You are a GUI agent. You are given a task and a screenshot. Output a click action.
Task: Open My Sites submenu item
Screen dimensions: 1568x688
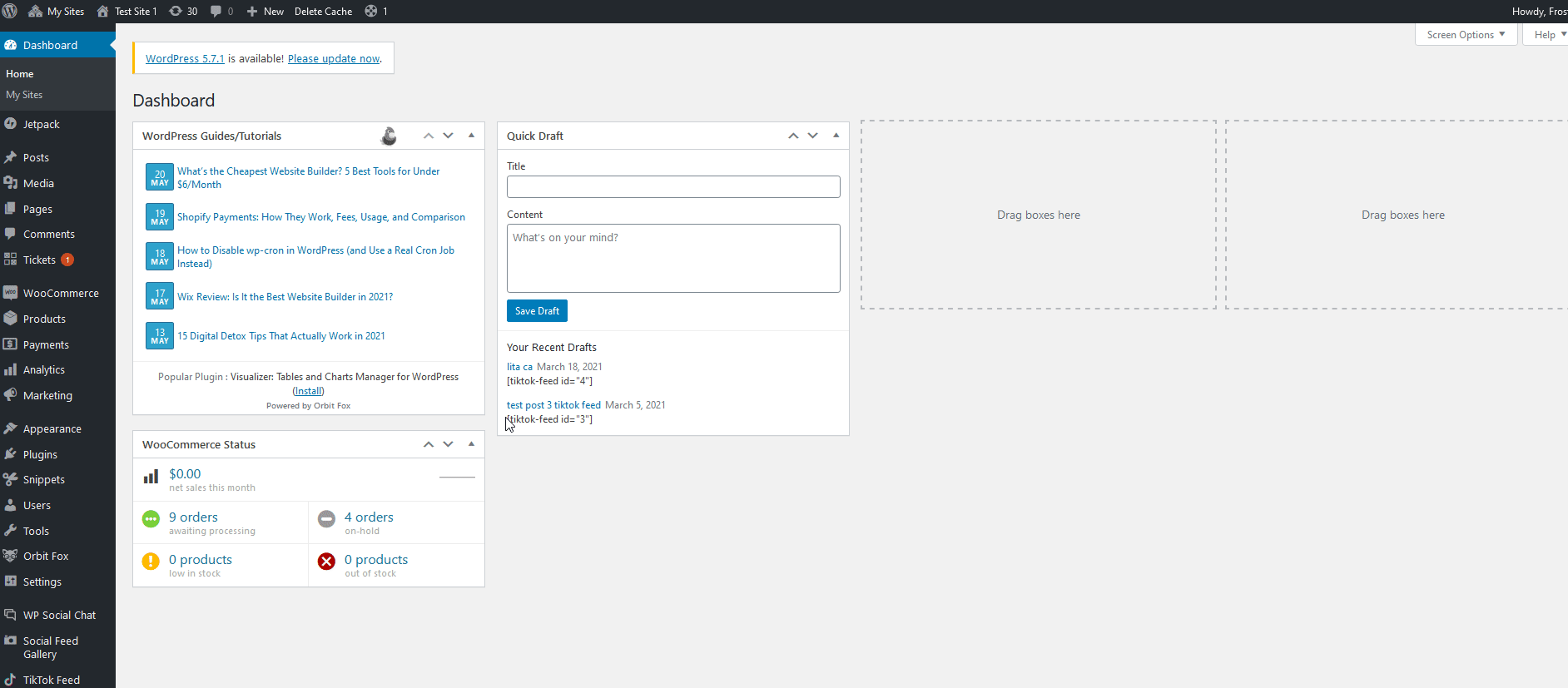[24, 95]
